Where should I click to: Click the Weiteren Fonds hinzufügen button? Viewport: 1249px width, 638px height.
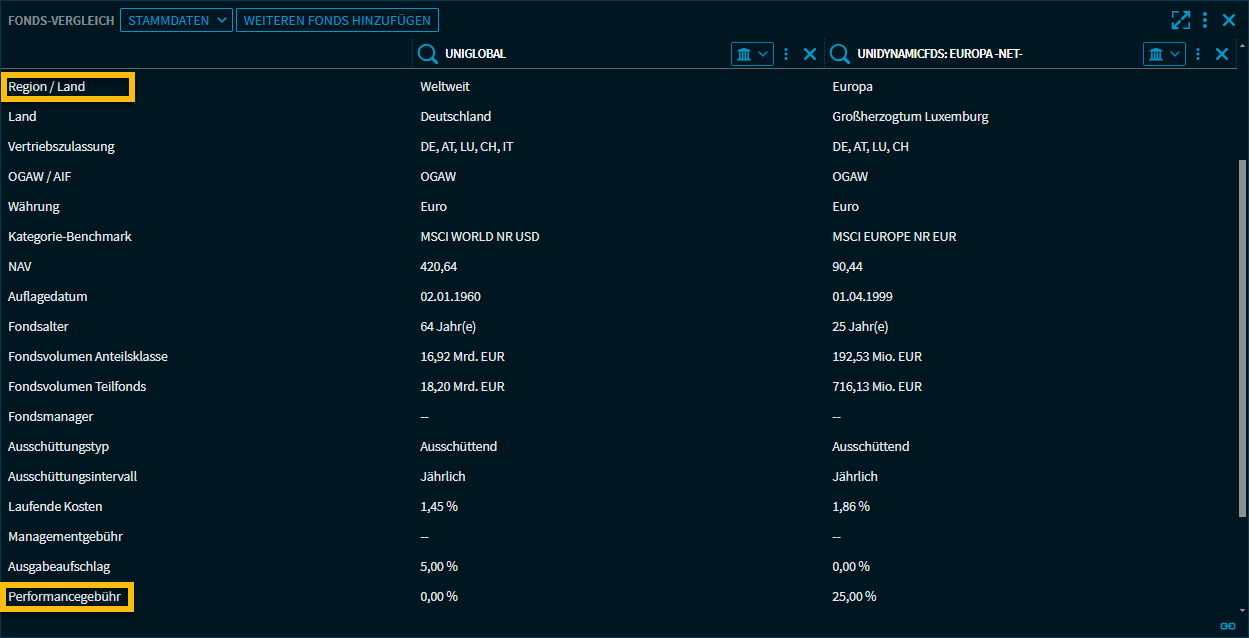[x=337, y=20]
